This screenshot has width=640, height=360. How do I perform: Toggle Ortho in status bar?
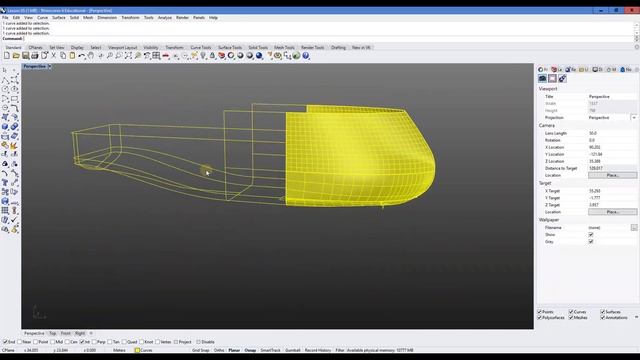[x=219, y=350]
